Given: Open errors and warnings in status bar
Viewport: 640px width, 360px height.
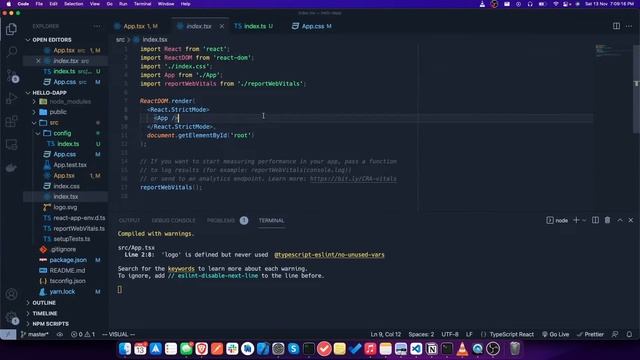Looking at the screenshot, I should 83,334.
